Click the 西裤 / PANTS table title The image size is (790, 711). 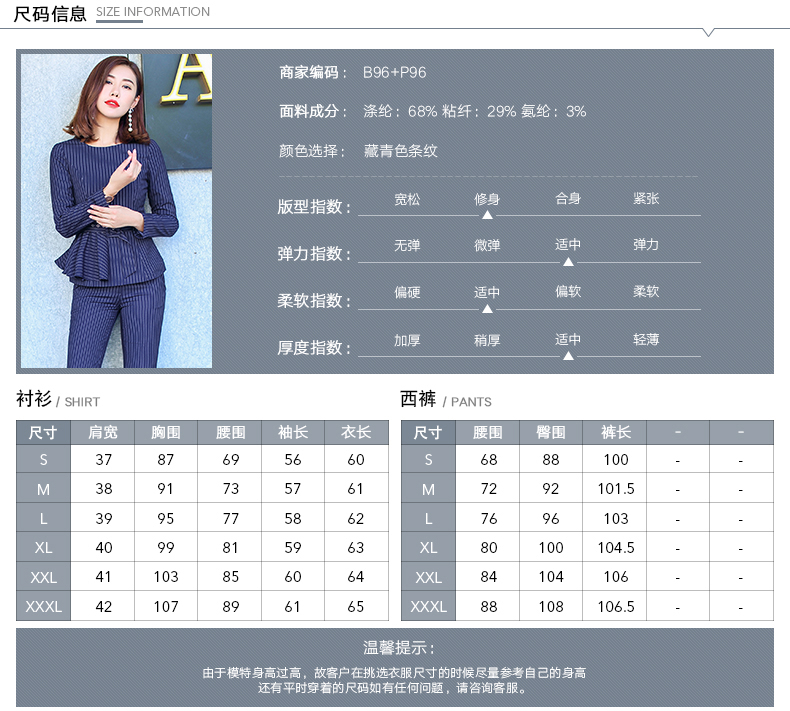(x=446, y=400)
